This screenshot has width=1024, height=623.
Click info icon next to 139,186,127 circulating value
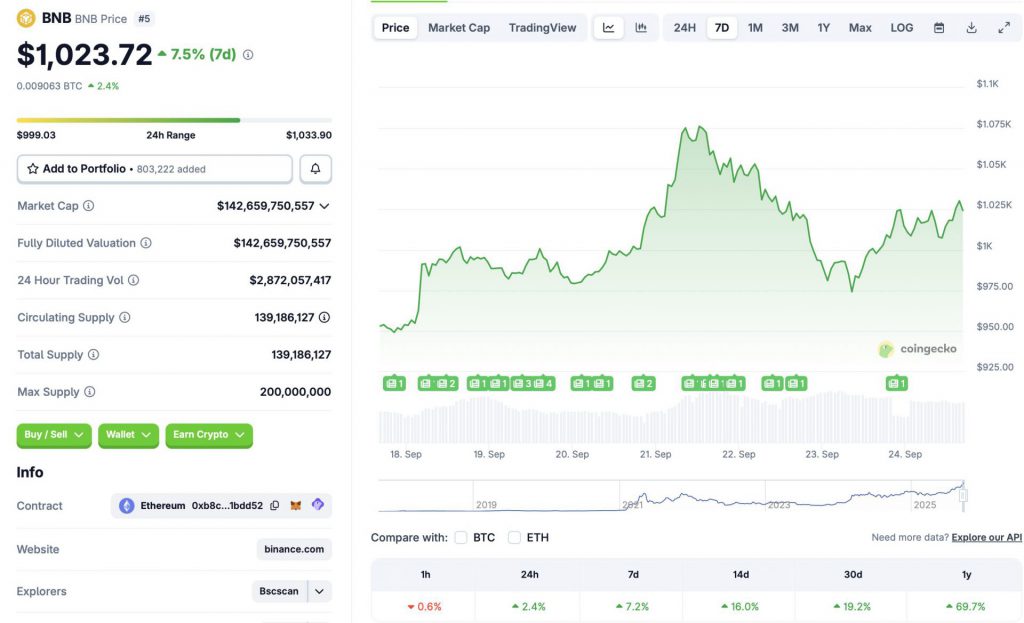pyautogui.click(x=325, y=317)
